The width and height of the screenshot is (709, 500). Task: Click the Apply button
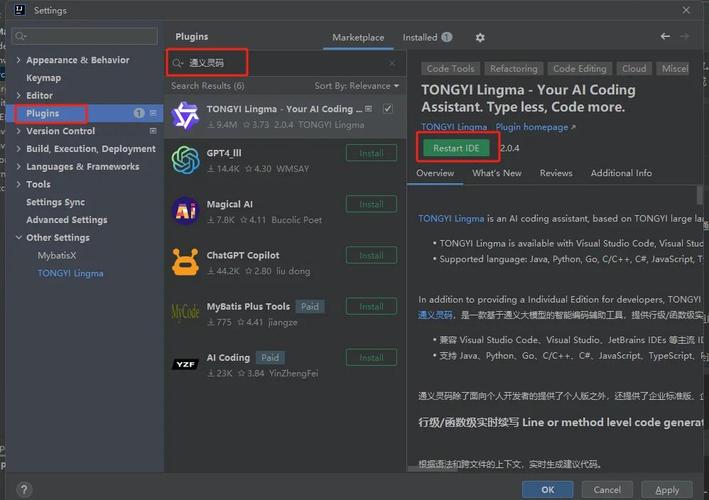(x=667, y=490)
